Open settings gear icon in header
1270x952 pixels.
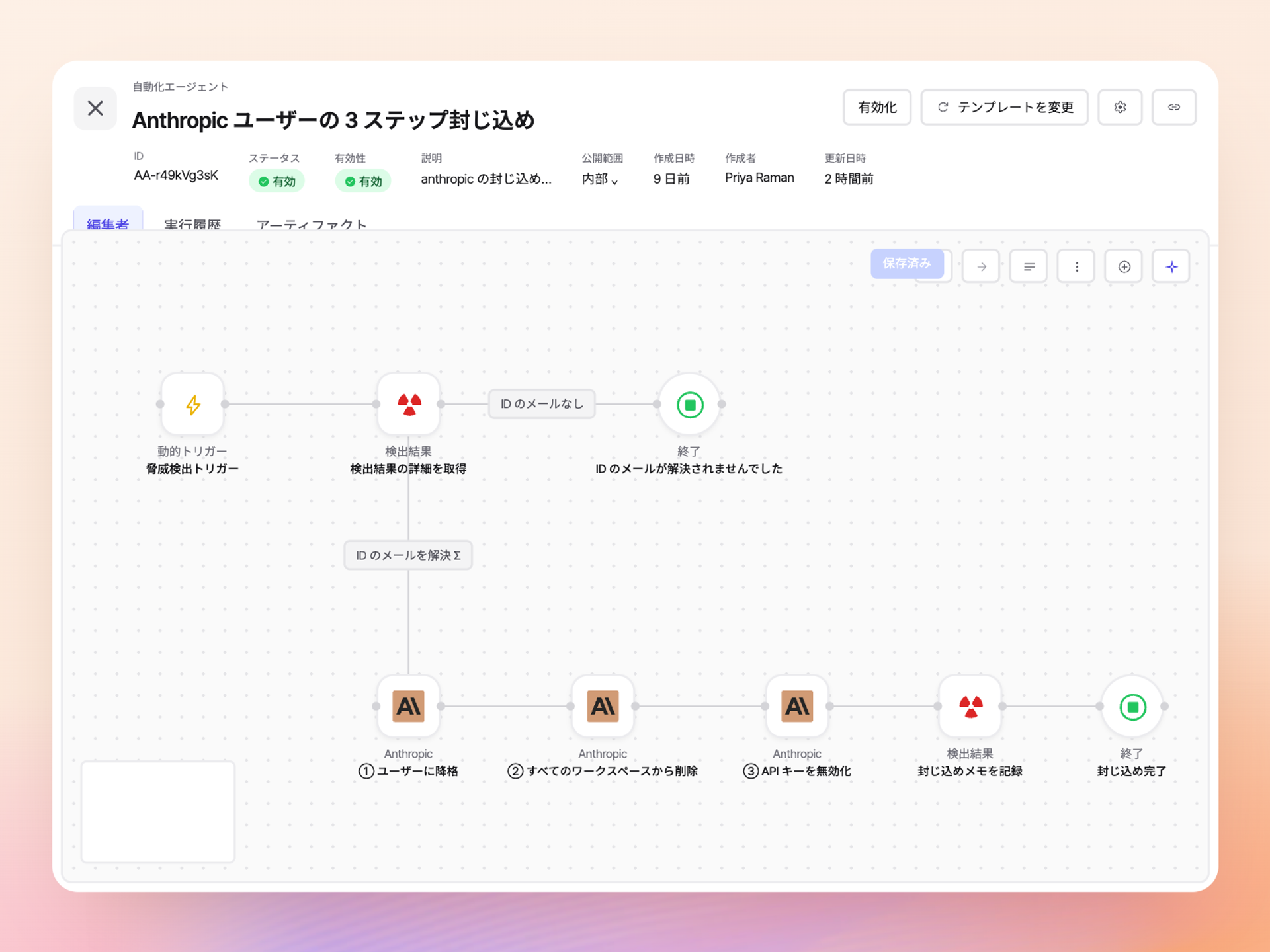[1120, 107]
